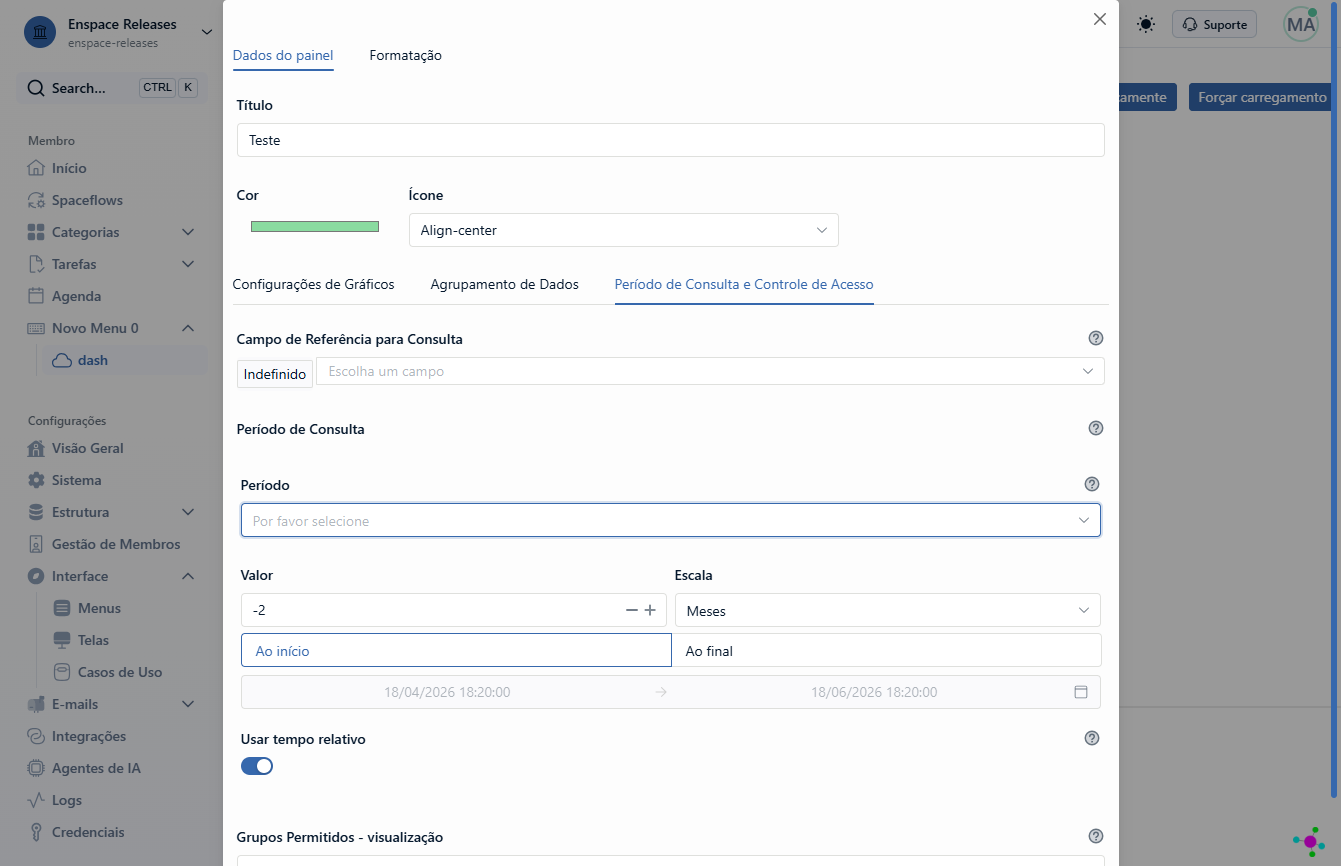Click the minus icon in Valor field

coord(631,610)
